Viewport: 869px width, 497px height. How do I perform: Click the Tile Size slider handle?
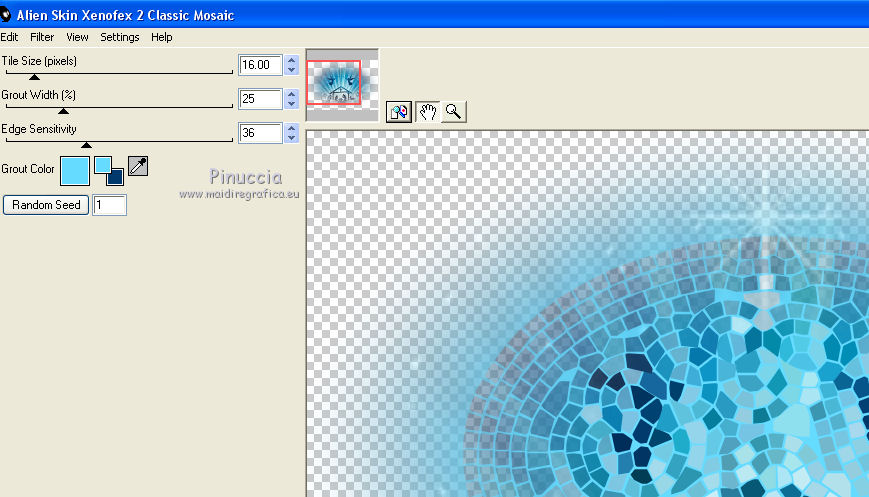pos(34,77)
